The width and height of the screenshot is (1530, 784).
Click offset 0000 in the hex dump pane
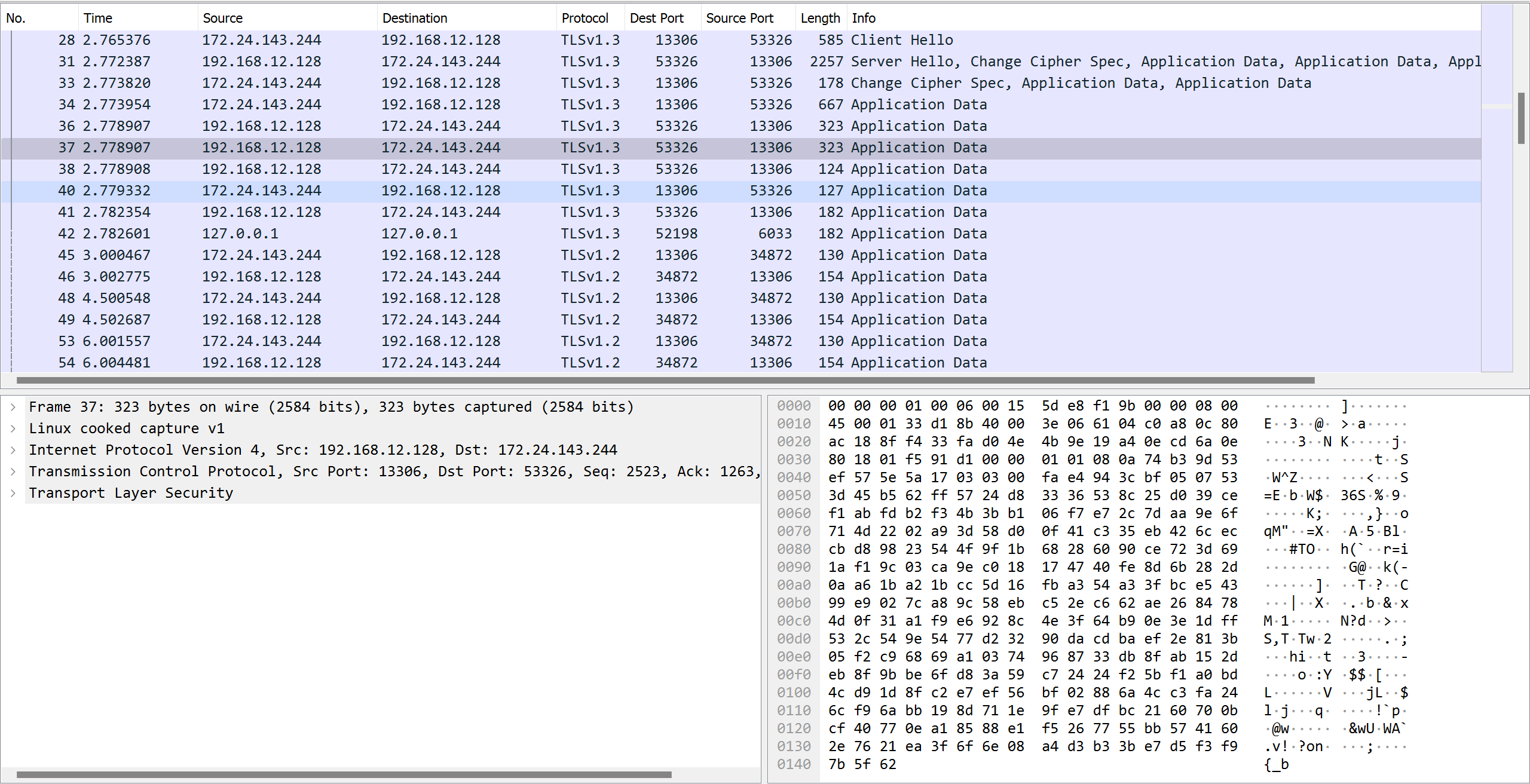pyautogui.click(x=794, y=405)
